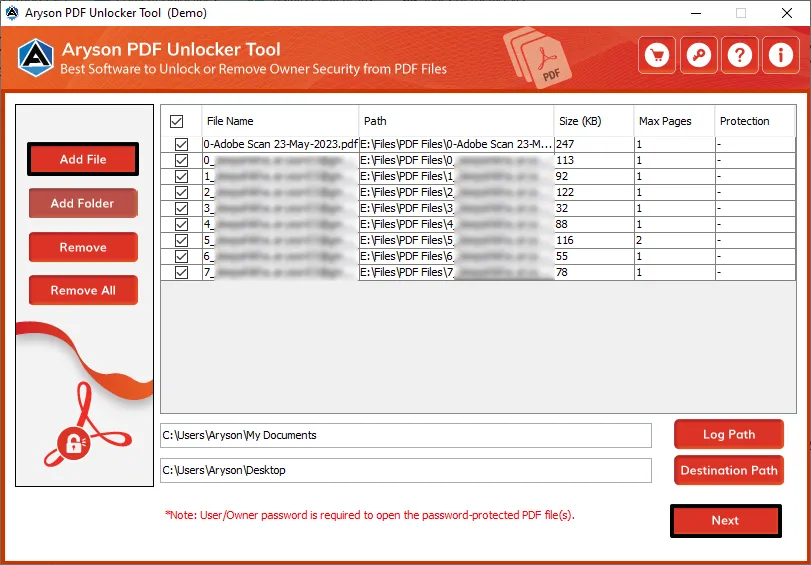Click the Remove All button
The height and width of the screenshot is (565, 811).
(x=83, y=290)
